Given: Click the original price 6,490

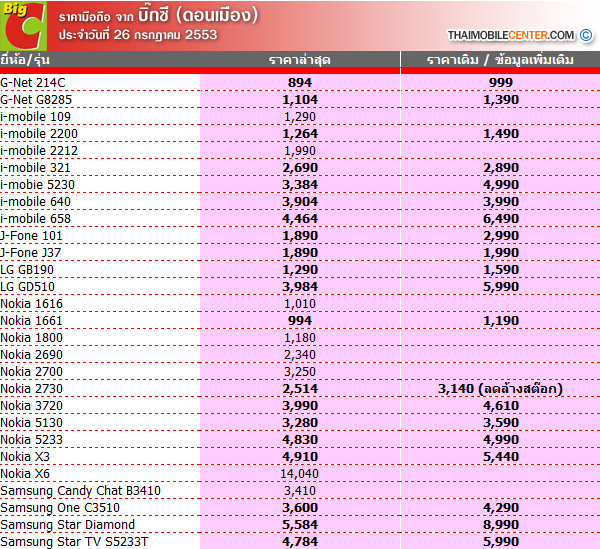Looking at the screenshot, I should click(501, 219).
